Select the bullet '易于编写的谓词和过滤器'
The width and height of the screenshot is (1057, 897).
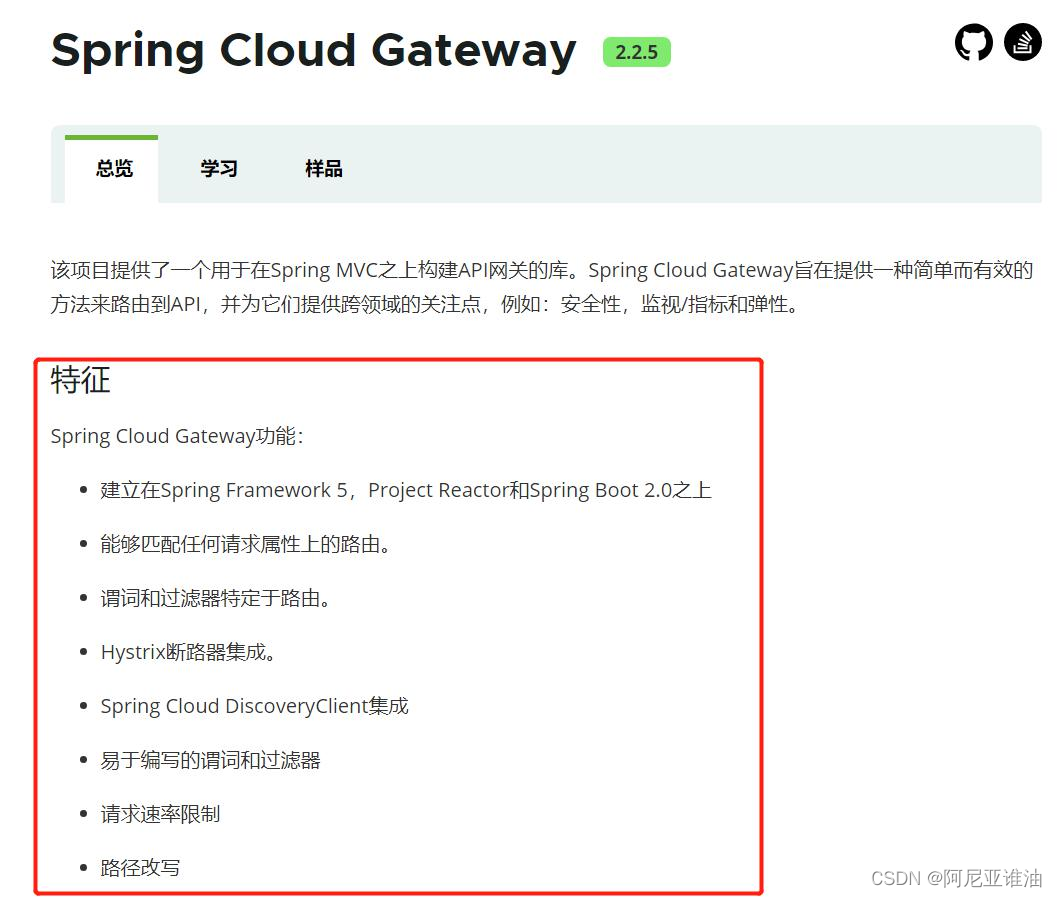(210, 760)
